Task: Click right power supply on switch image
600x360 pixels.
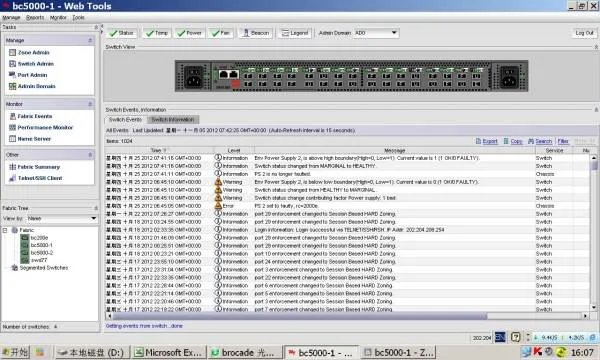Action: 509,76
